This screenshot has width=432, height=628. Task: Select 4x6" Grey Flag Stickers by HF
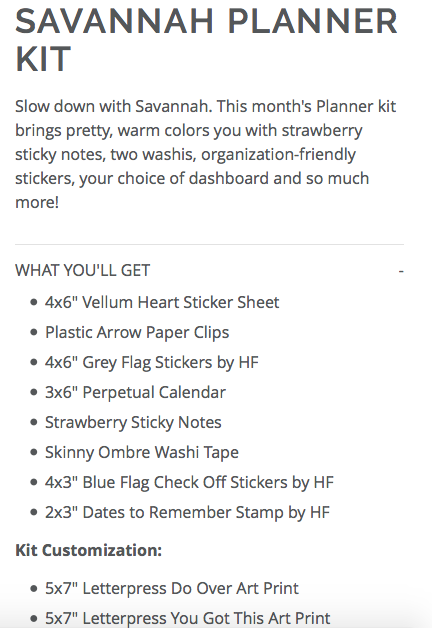point(152,362)
